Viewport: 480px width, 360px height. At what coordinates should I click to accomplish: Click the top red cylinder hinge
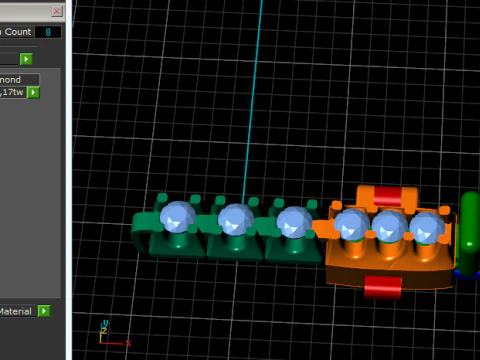click(387, 196)
